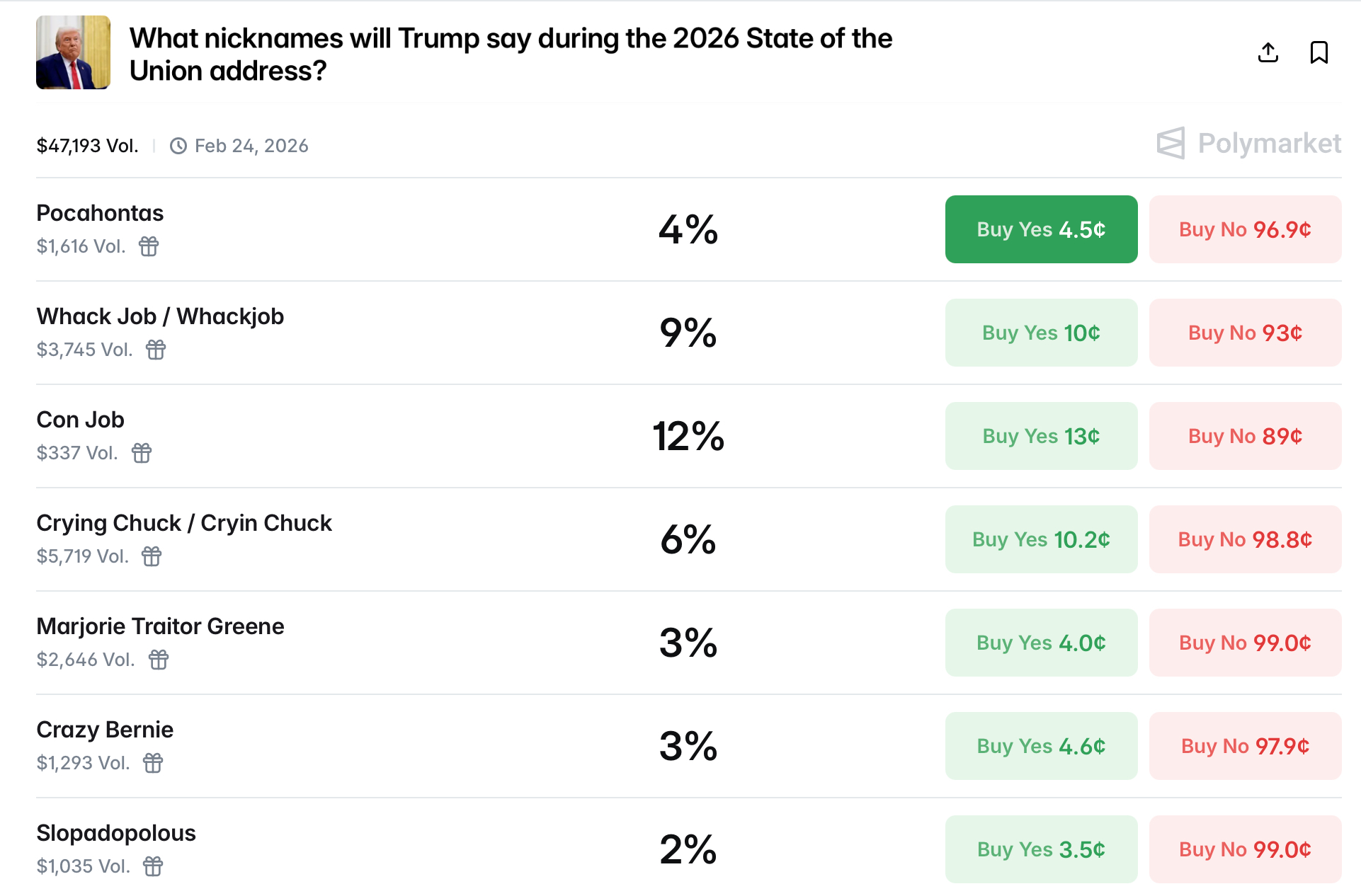This screenshot has width=1361, height=896.
Task: Click the share/upload icon
Action: (1268, 52)
